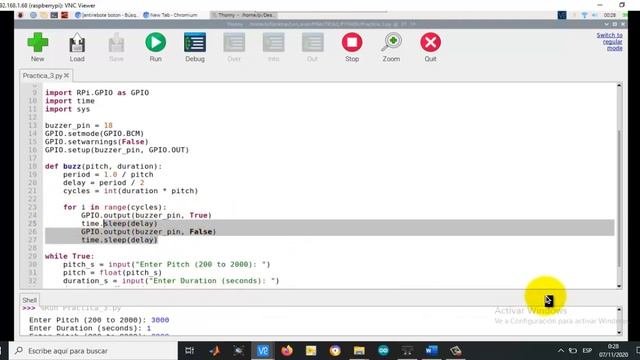Open the Windows clock showing 07/11/2020
Image resolution: width=640 pixels, height=360 pixels.
(613, 351)
